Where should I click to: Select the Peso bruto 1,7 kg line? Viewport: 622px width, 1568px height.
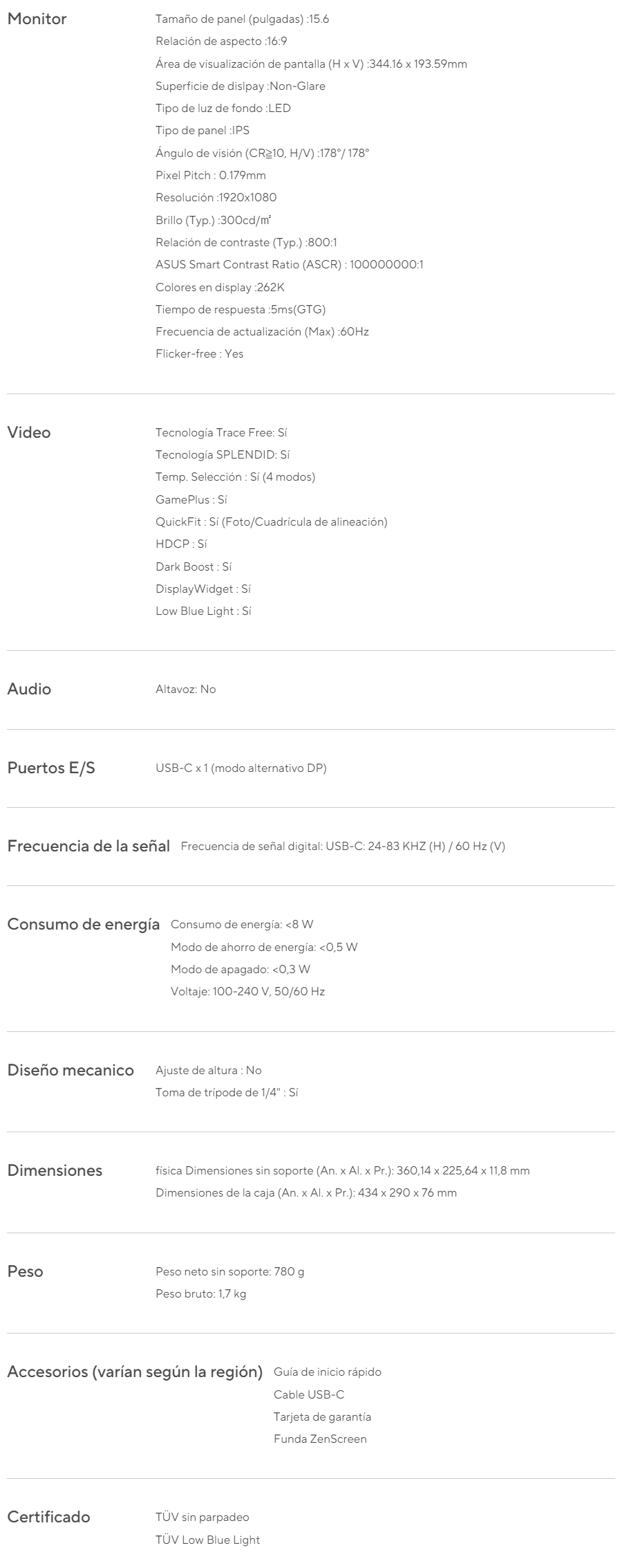point(201,1294)
